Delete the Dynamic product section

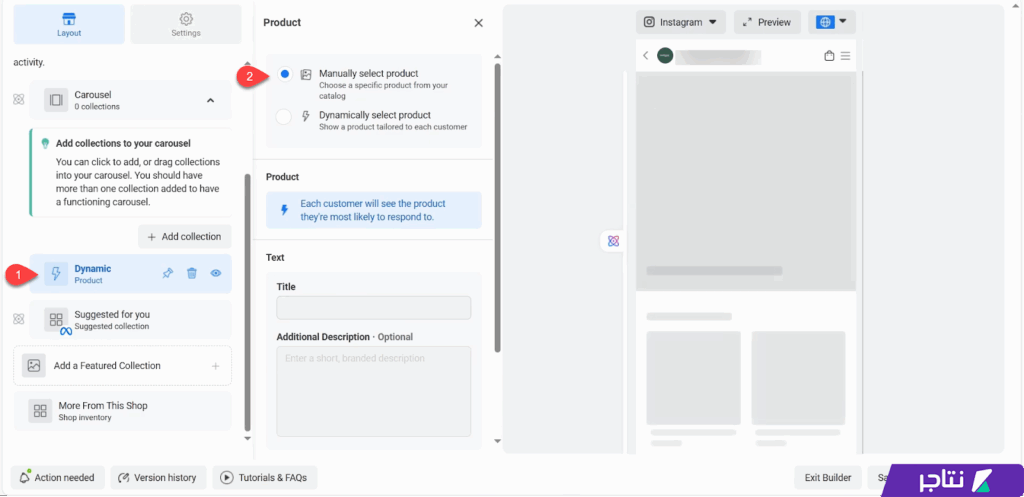pos(192,273)
